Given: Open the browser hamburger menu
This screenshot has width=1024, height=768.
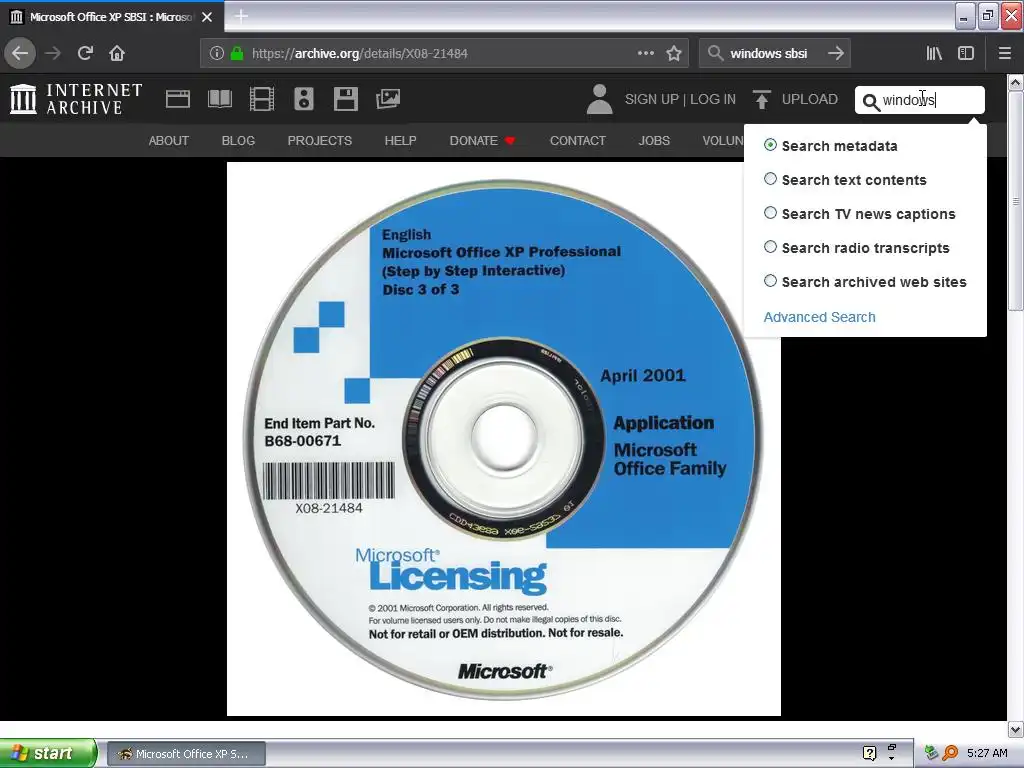Looking at the screenshot, I should [x=1004, y=54].
